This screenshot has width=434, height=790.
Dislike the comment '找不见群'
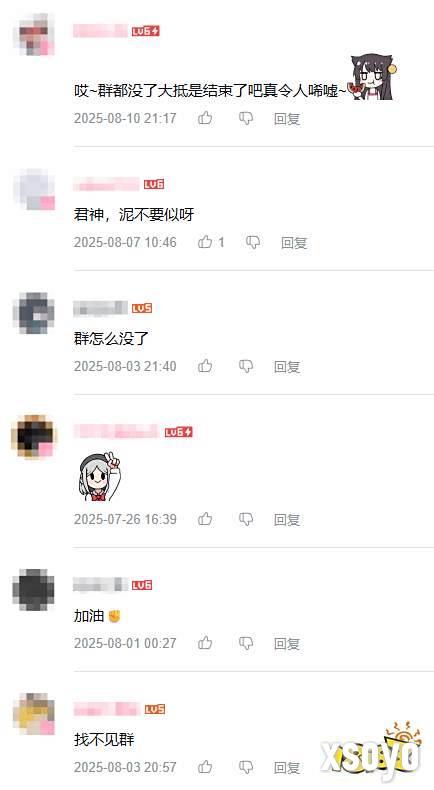(245, 767)
